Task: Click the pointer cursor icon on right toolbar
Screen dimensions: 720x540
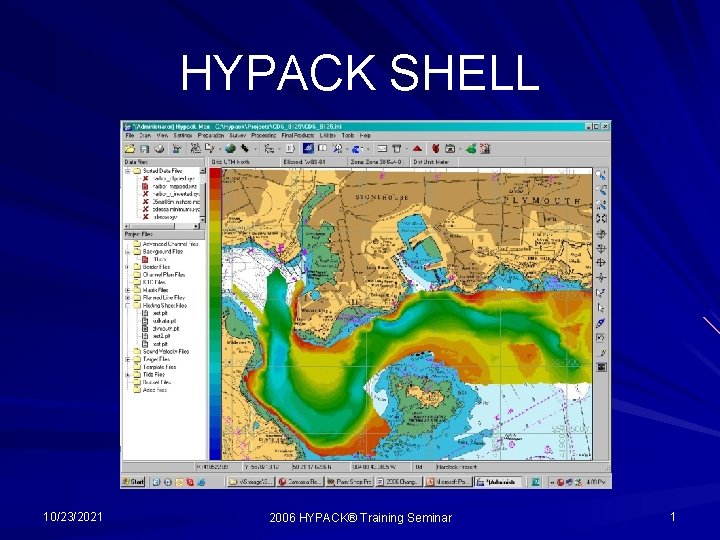Action: point(601,308)
